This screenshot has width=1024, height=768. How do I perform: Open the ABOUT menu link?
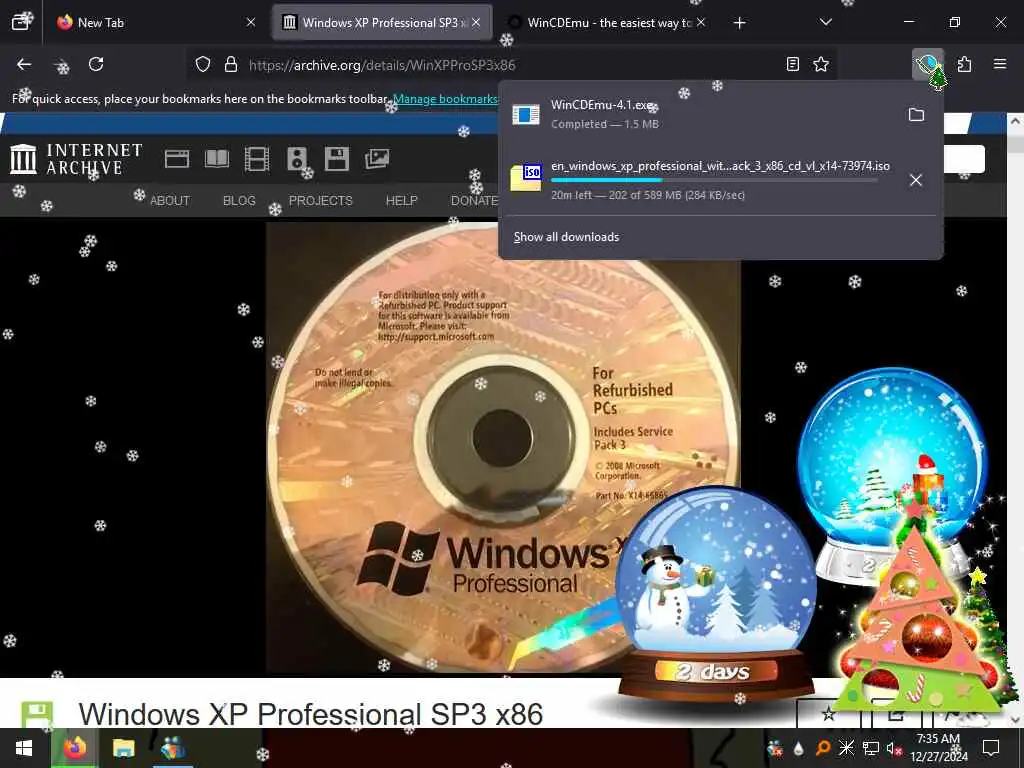coord(170,200)
